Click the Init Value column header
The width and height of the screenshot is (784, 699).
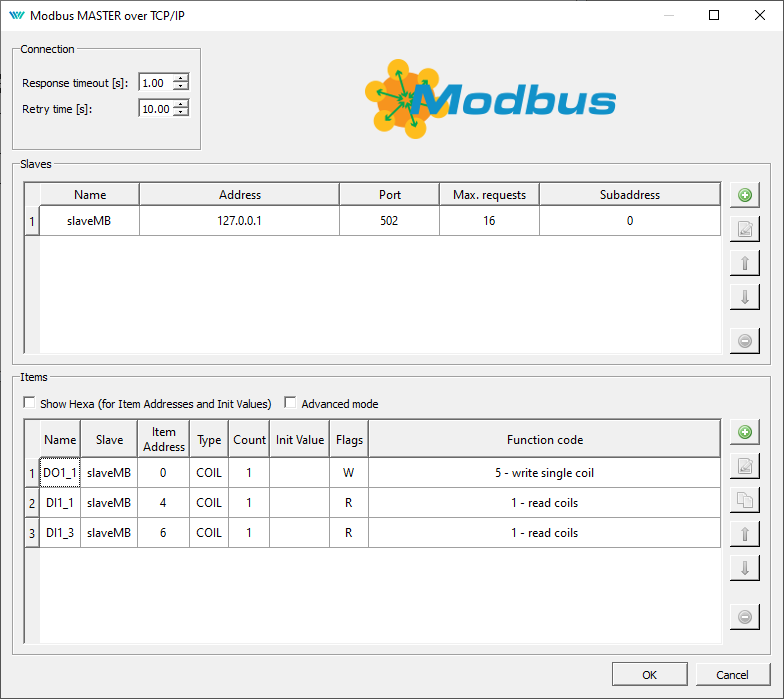click(300, 439)
